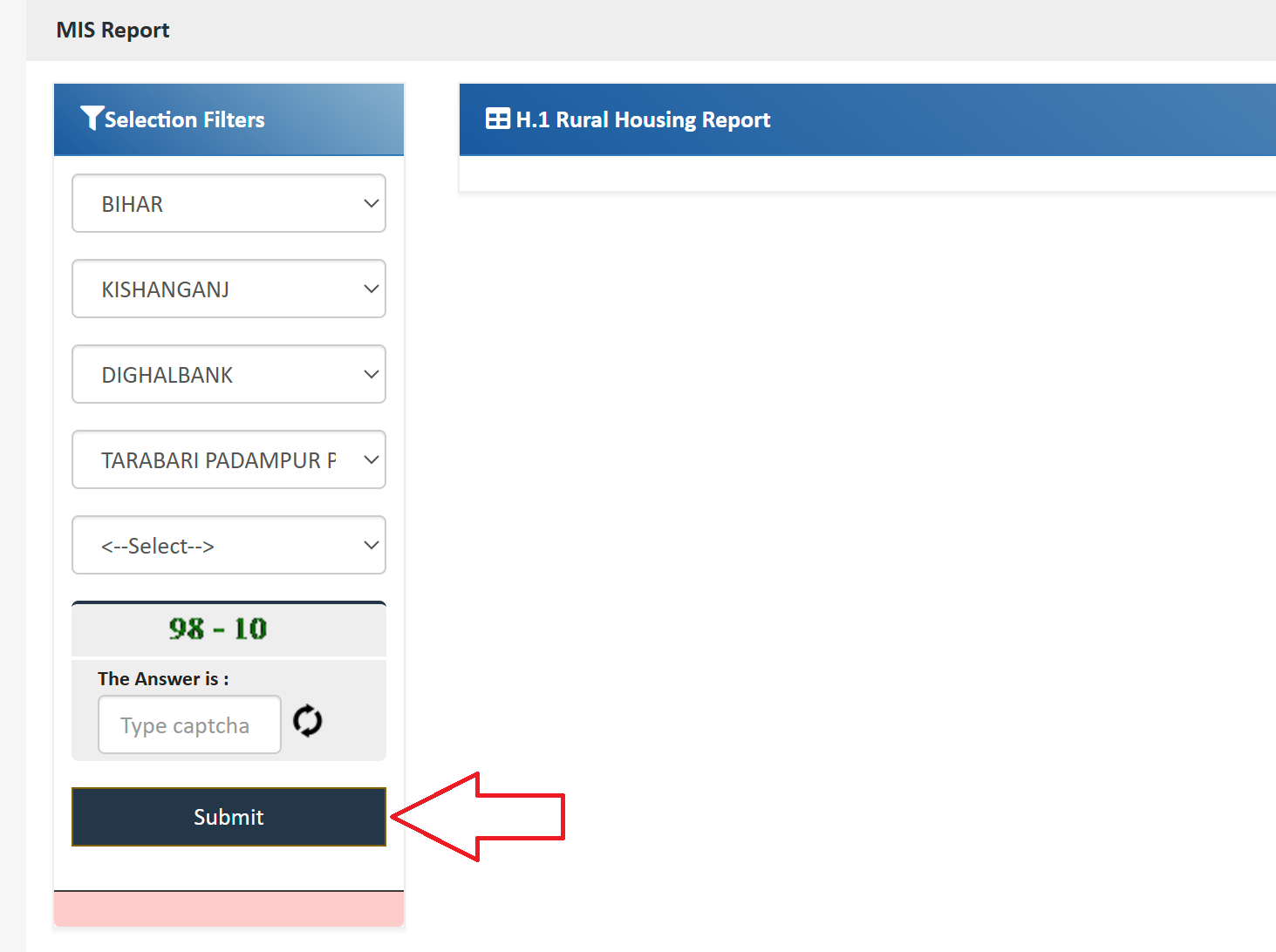The width and height of the screenshot is (1276, 952).
Task: Focus the Type captcha input field
Action: tap(189, 724)
